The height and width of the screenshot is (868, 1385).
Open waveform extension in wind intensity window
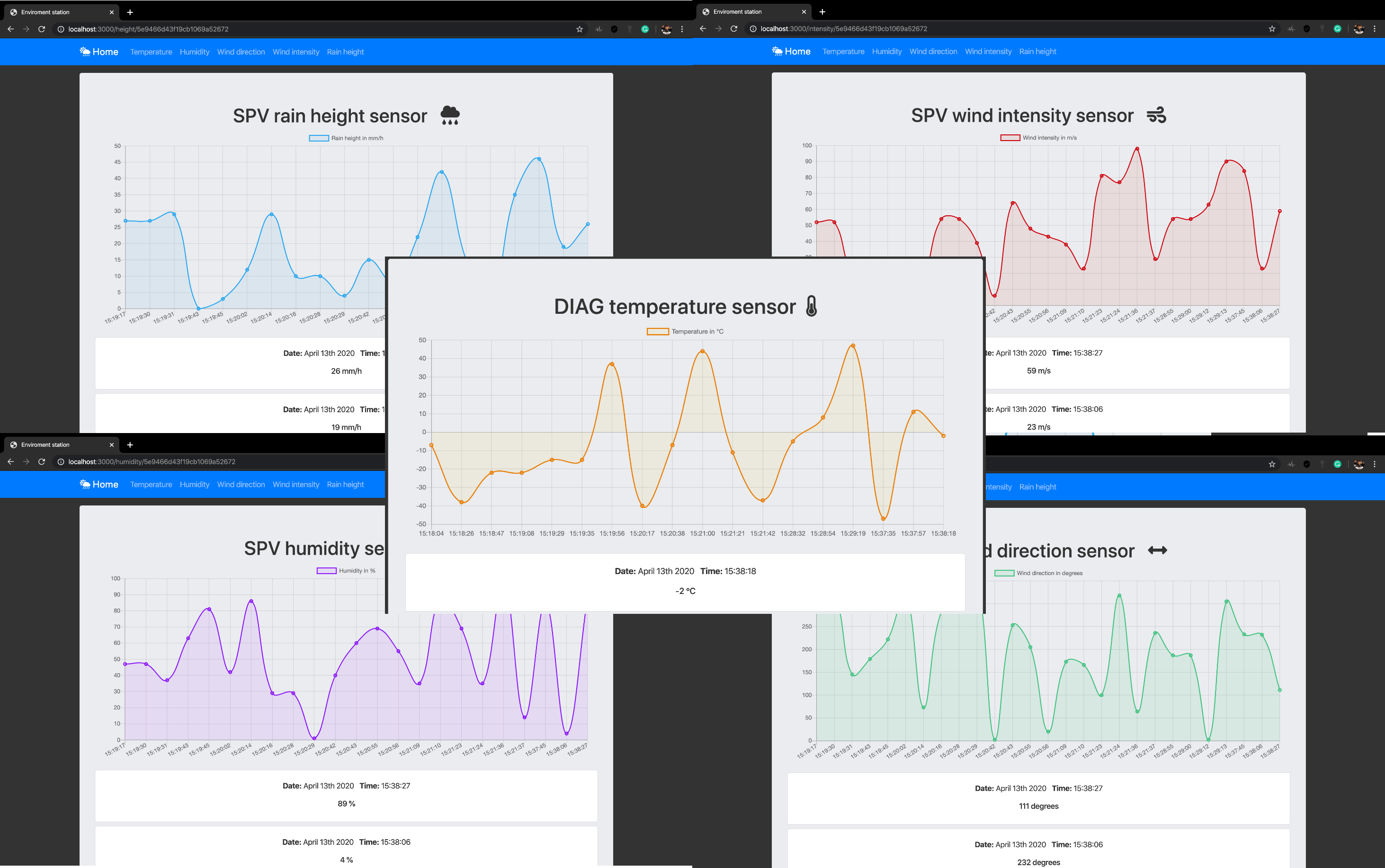(x=1291, y=28)
